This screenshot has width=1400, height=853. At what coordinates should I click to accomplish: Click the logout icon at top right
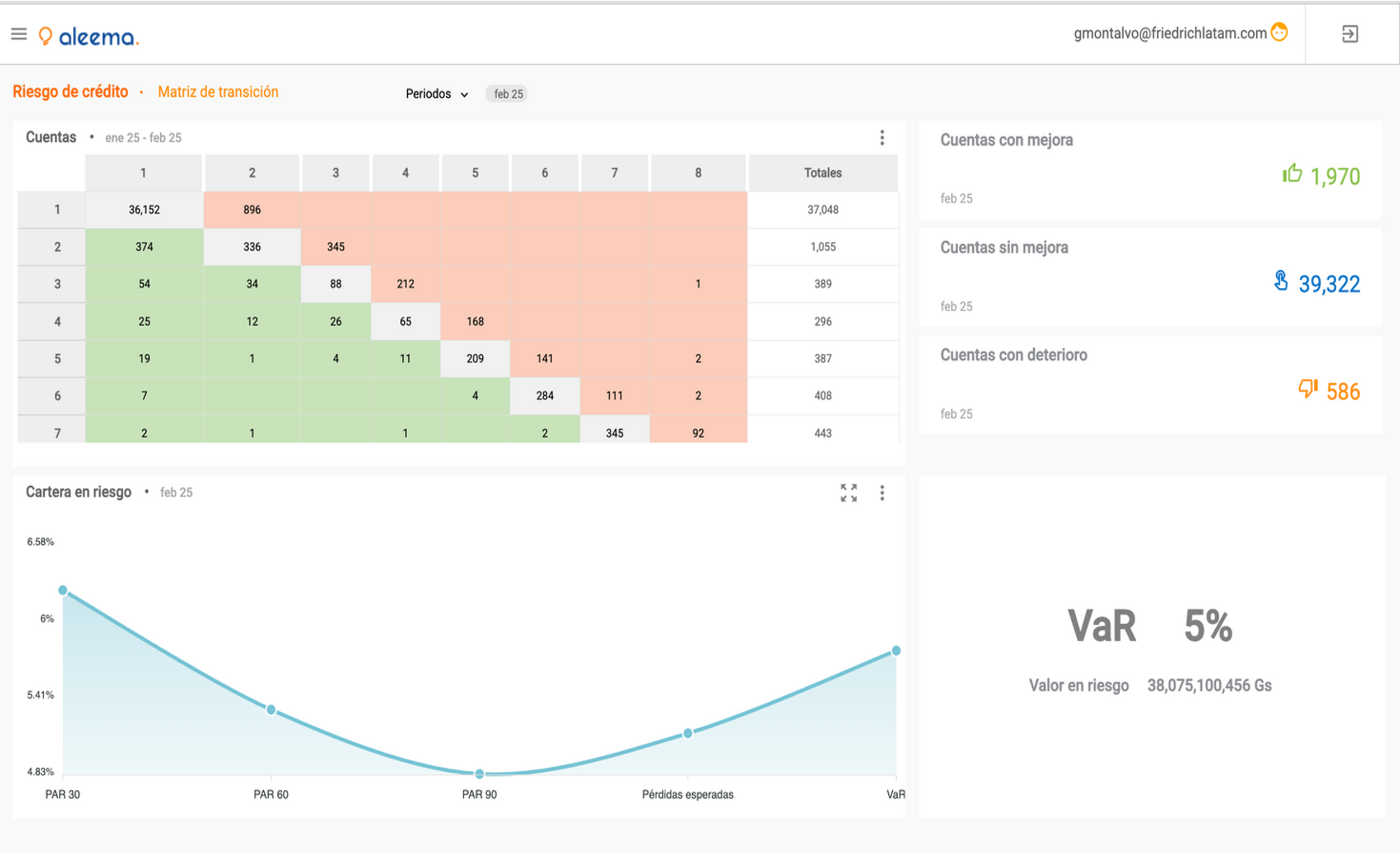[1350, 34]
